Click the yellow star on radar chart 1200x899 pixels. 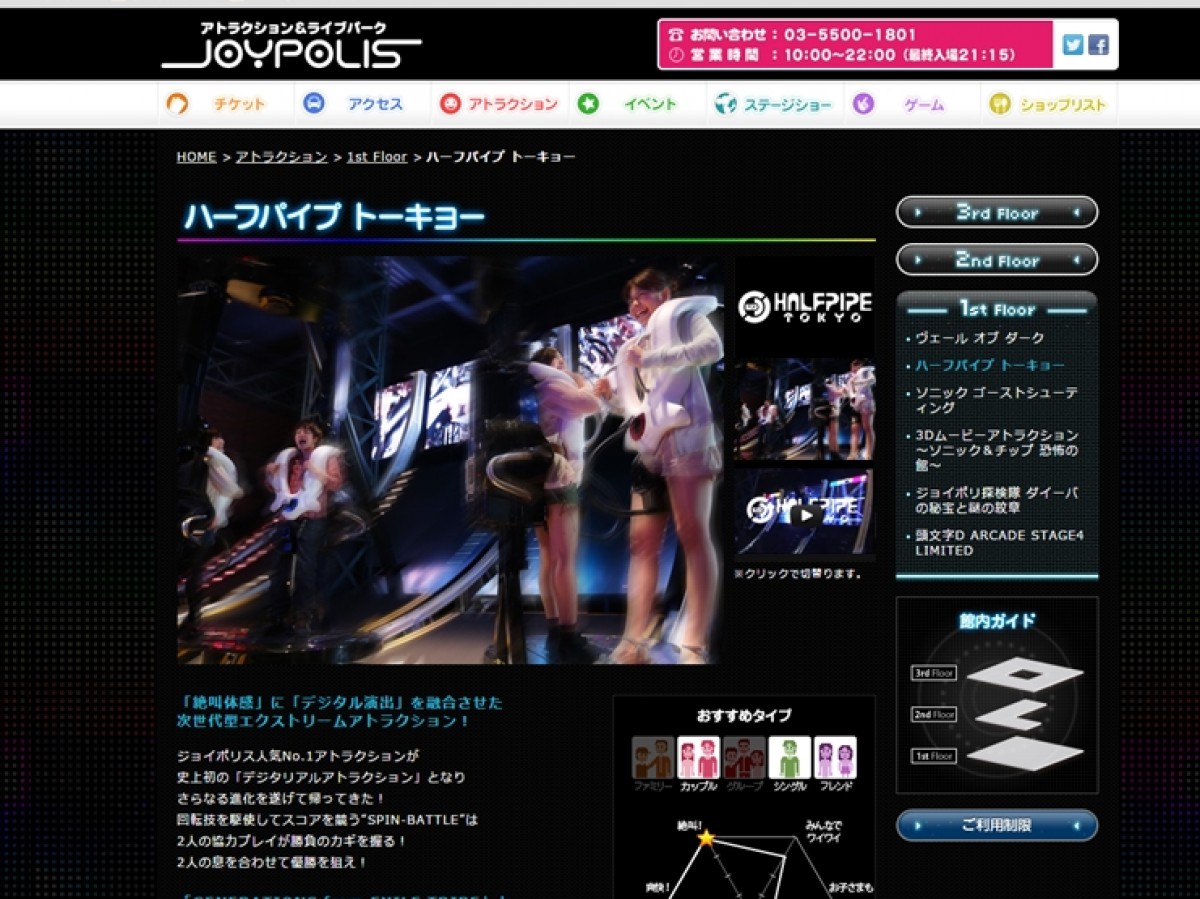[706, 838]
